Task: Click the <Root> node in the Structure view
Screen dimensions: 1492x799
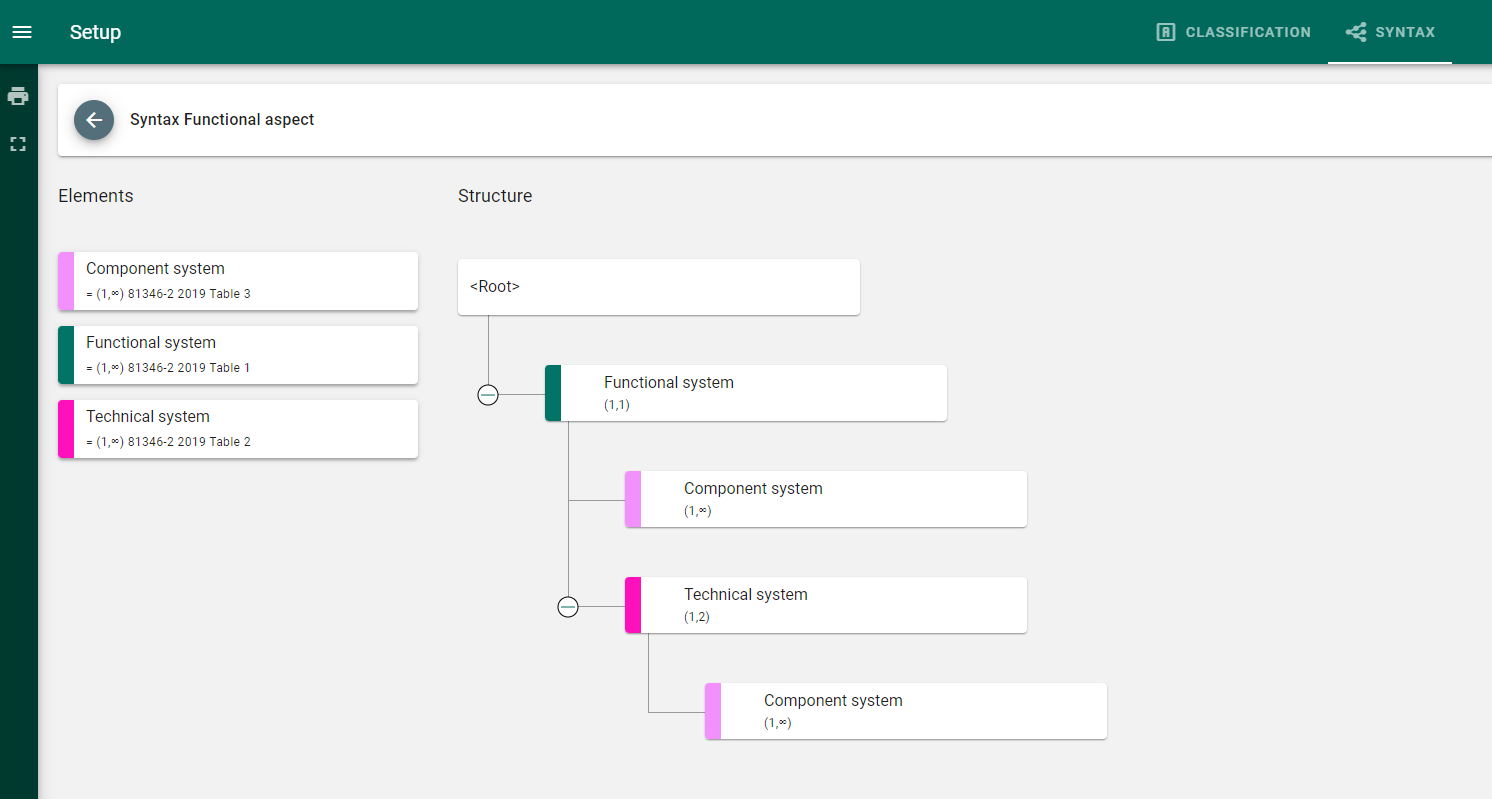Action: click(658, 286)
